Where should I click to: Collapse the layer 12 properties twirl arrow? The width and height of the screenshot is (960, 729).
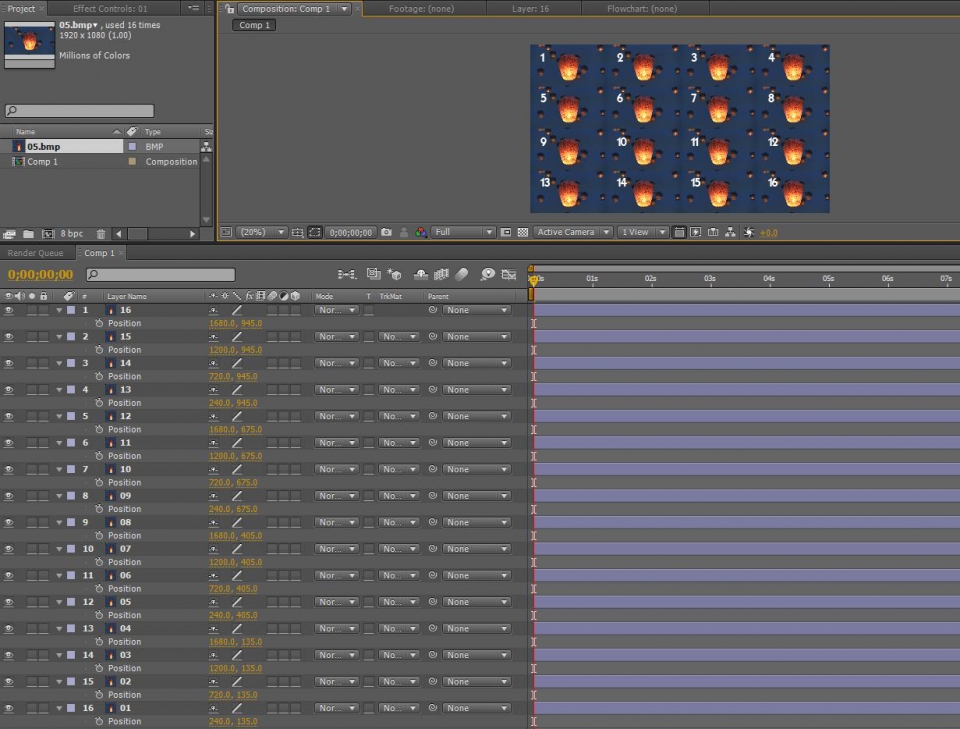click(59, 416)
